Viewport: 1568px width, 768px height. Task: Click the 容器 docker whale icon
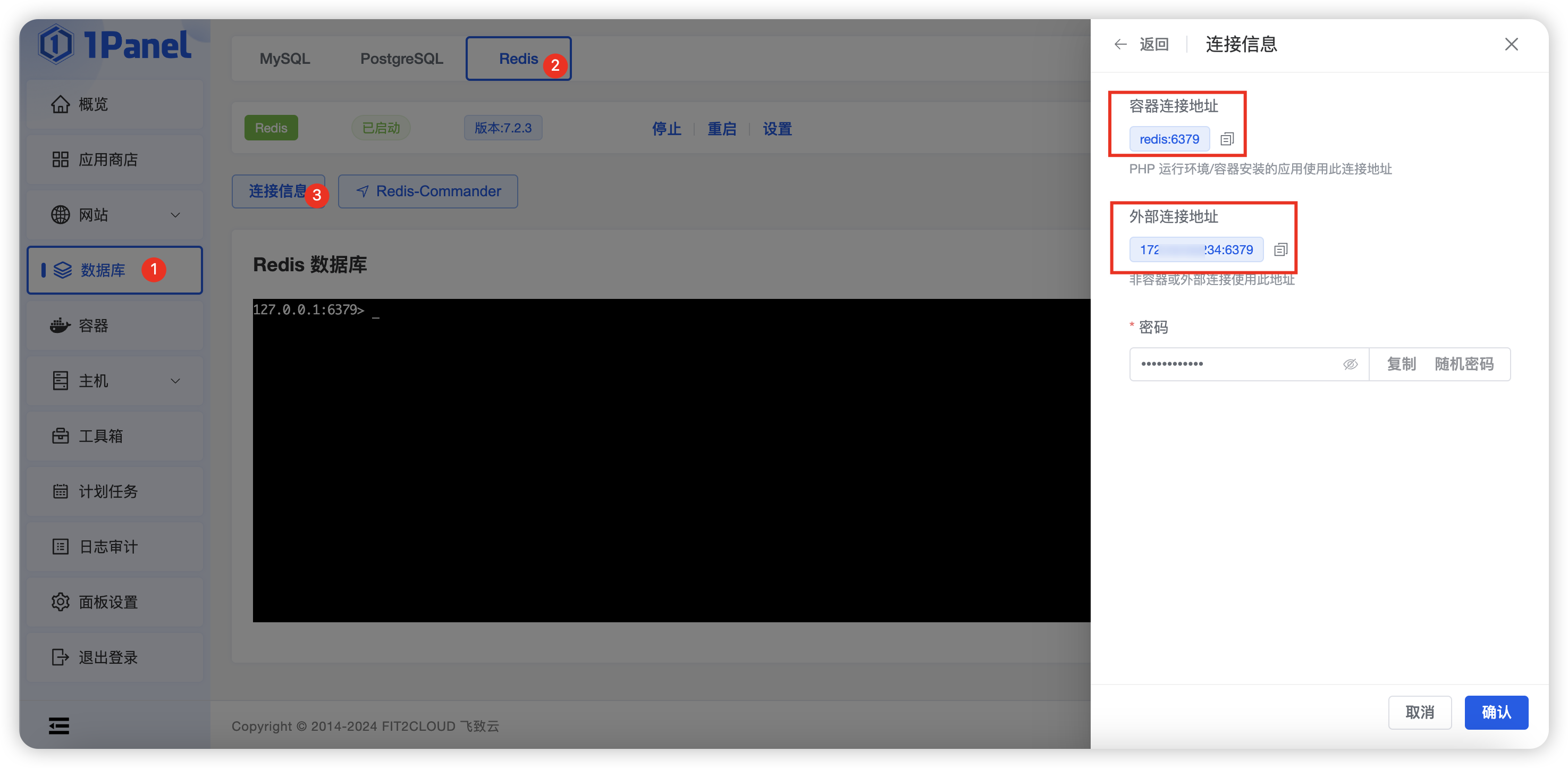pyautogui.click(x=60, y=325)
